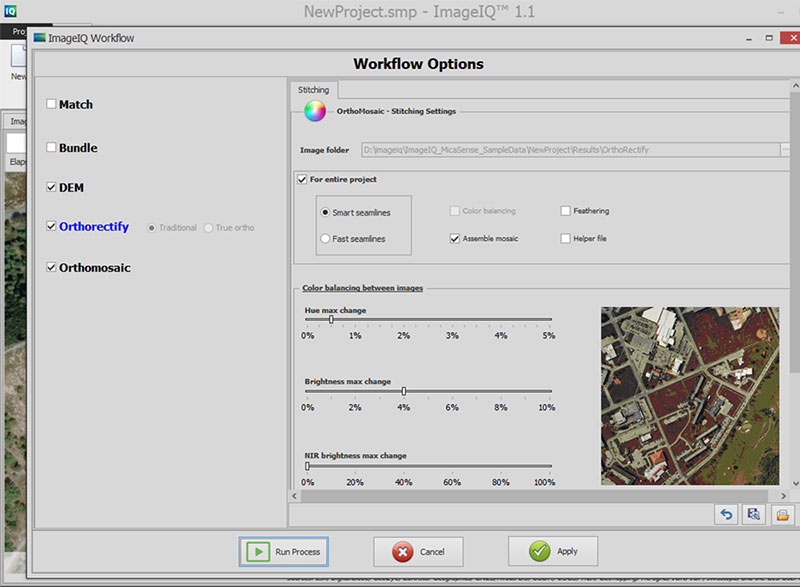Toggle the Orthomosaic checkbox
800x587 pixels.
(x=51, y=267)
